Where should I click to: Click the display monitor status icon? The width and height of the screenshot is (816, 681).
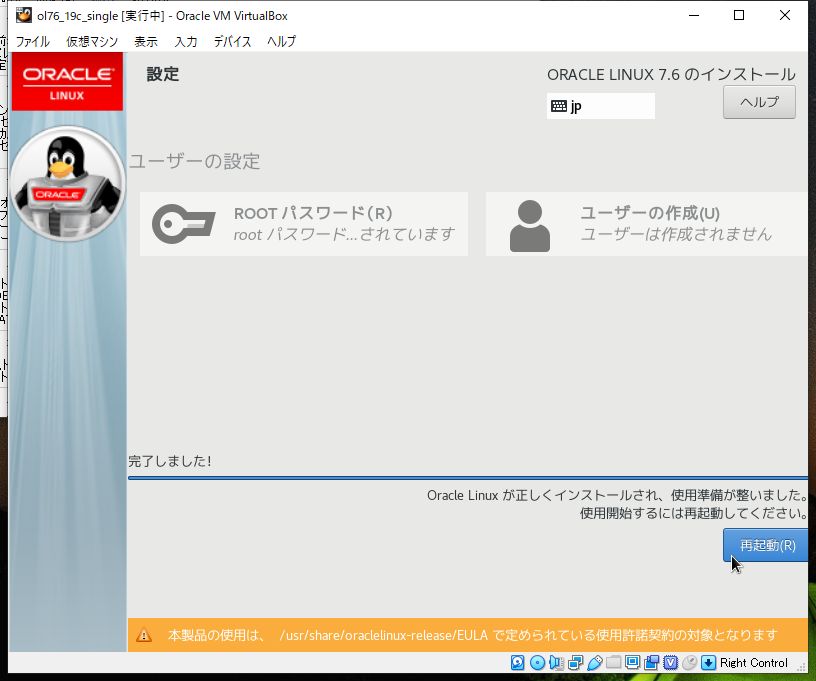click(632, 662)
